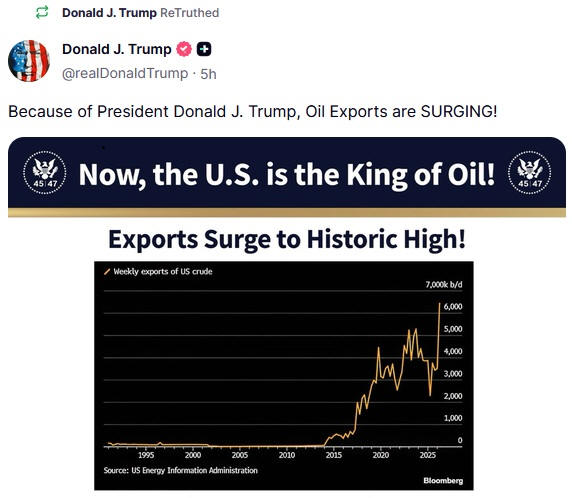
Task: Click the dark plus badge beside name
Action: coord(204,49)
